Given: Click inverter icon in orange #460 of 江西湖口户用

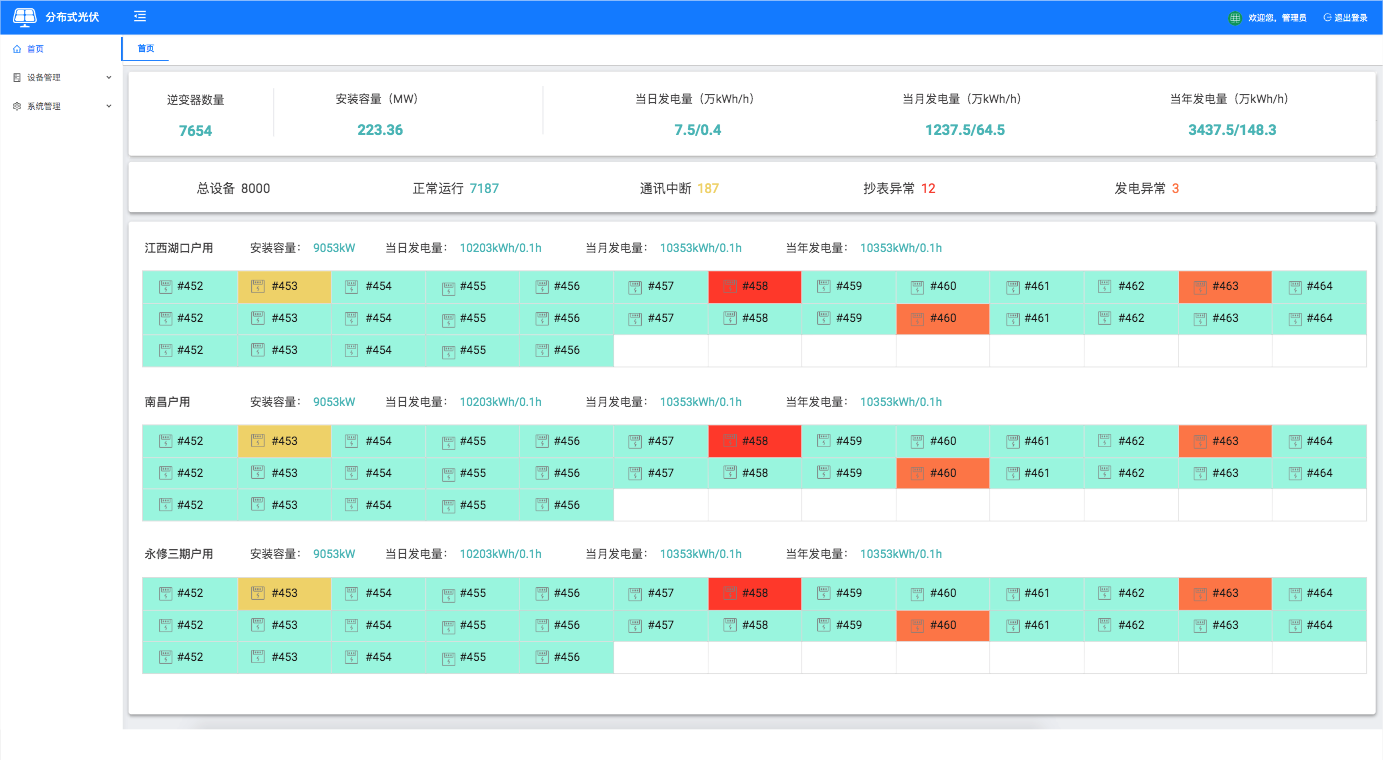Looking at the screenshot, I should (917, 319).
